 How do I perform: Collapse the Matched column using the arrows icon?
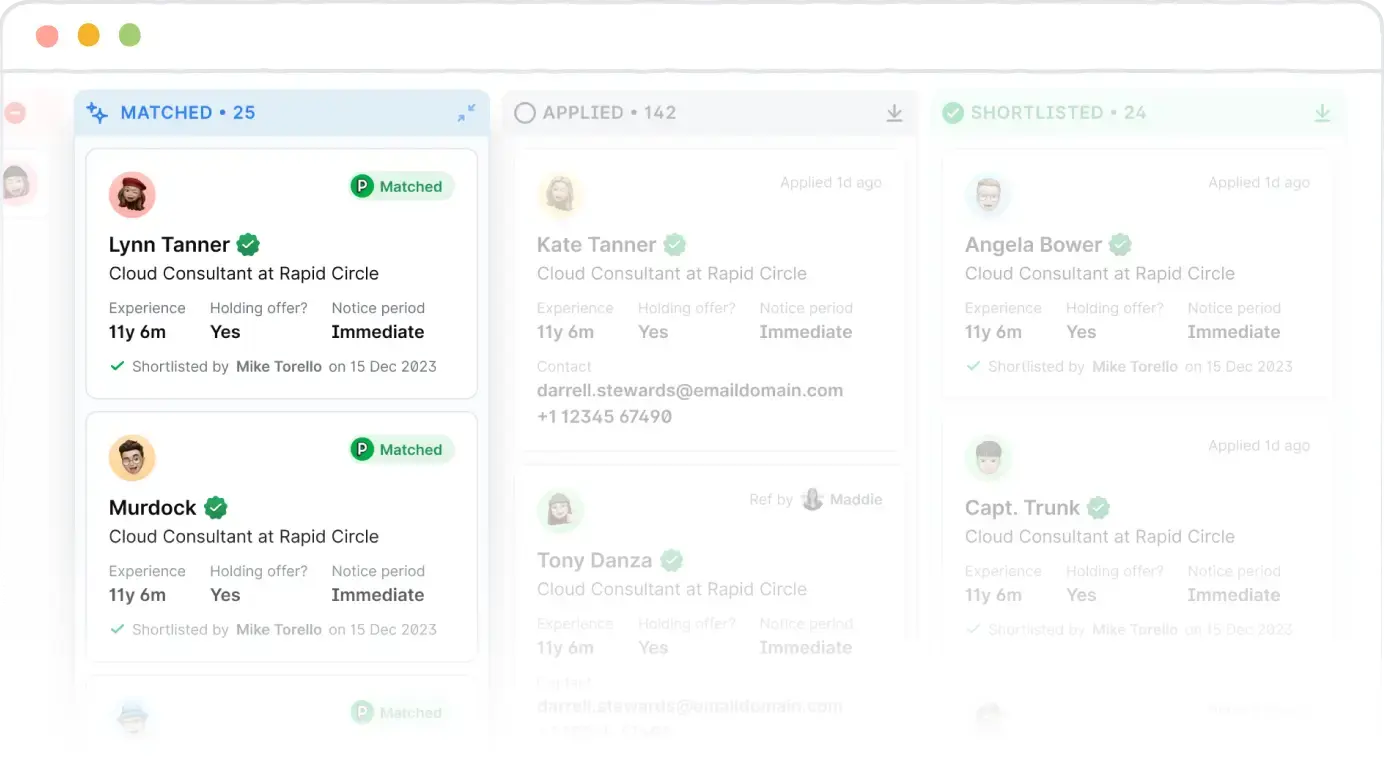coord(466,113)
